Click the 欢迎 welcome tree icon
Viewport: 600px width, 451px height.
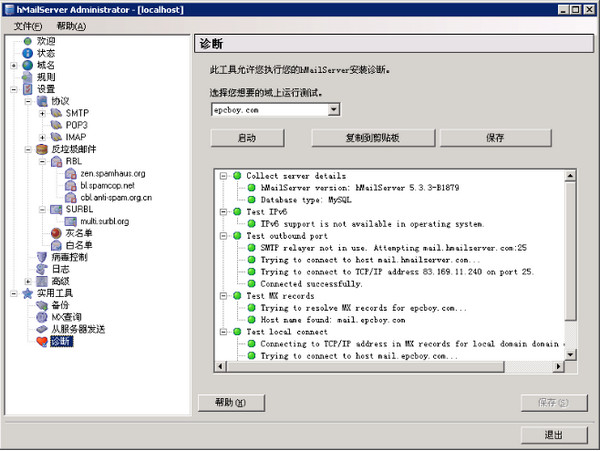28,41
